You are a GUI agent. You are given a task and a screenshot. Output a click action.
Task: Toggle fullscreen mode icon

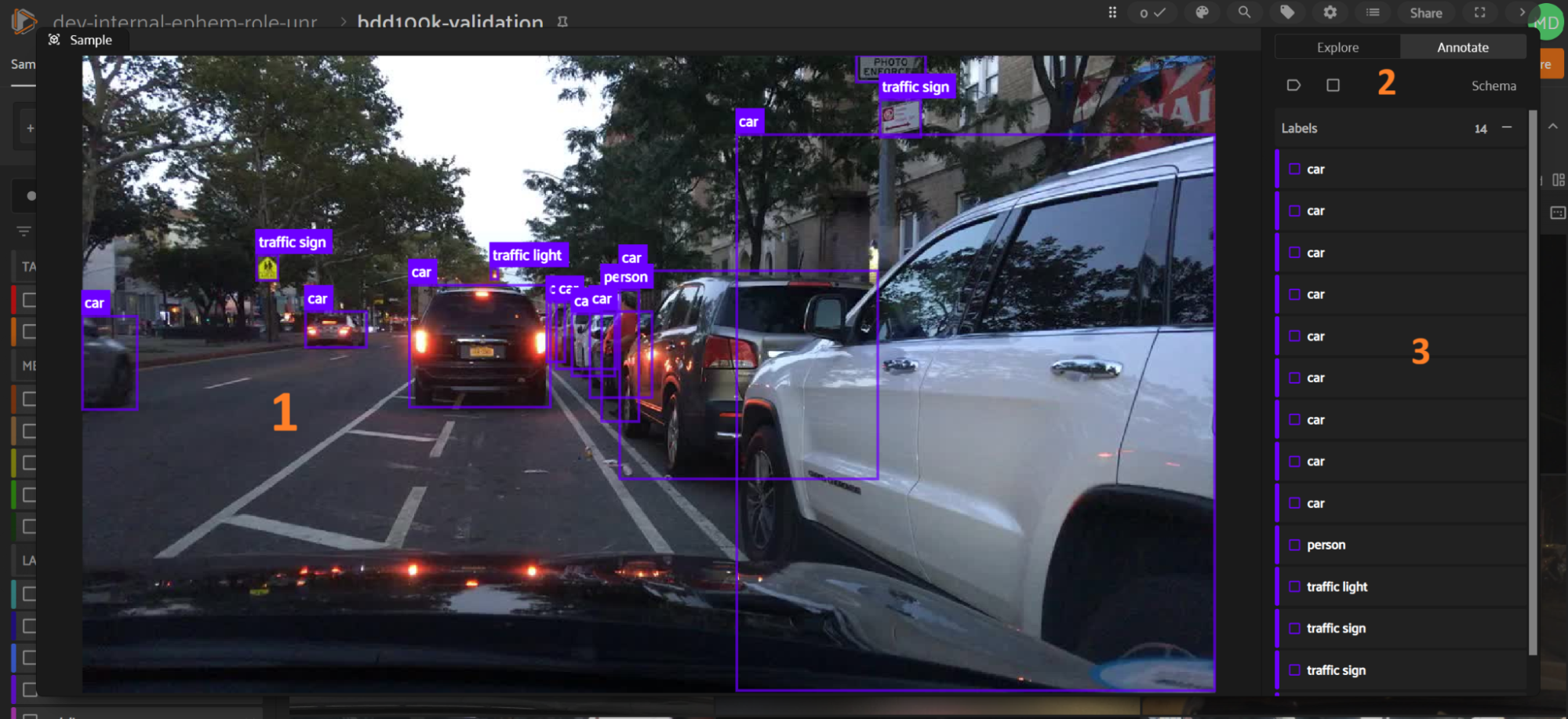click(1479, 13)
